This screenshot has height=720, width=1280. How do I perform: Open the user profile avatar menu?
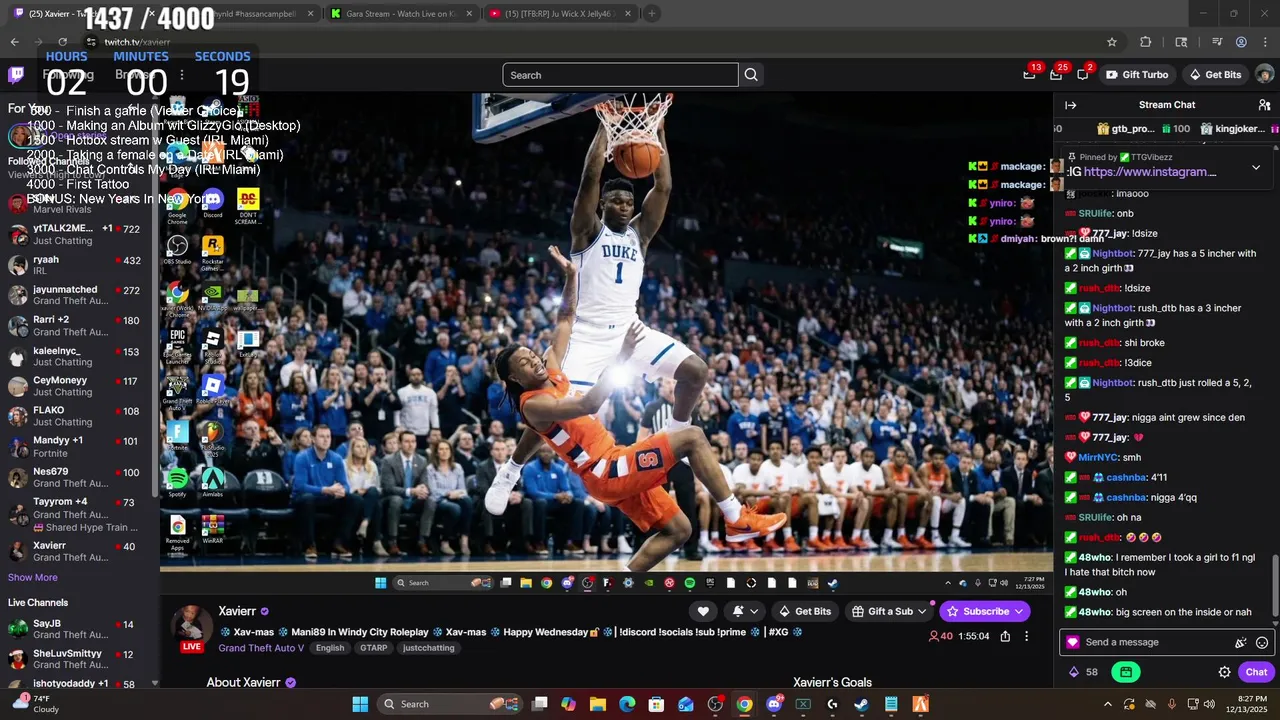[x=1264, y=75]
